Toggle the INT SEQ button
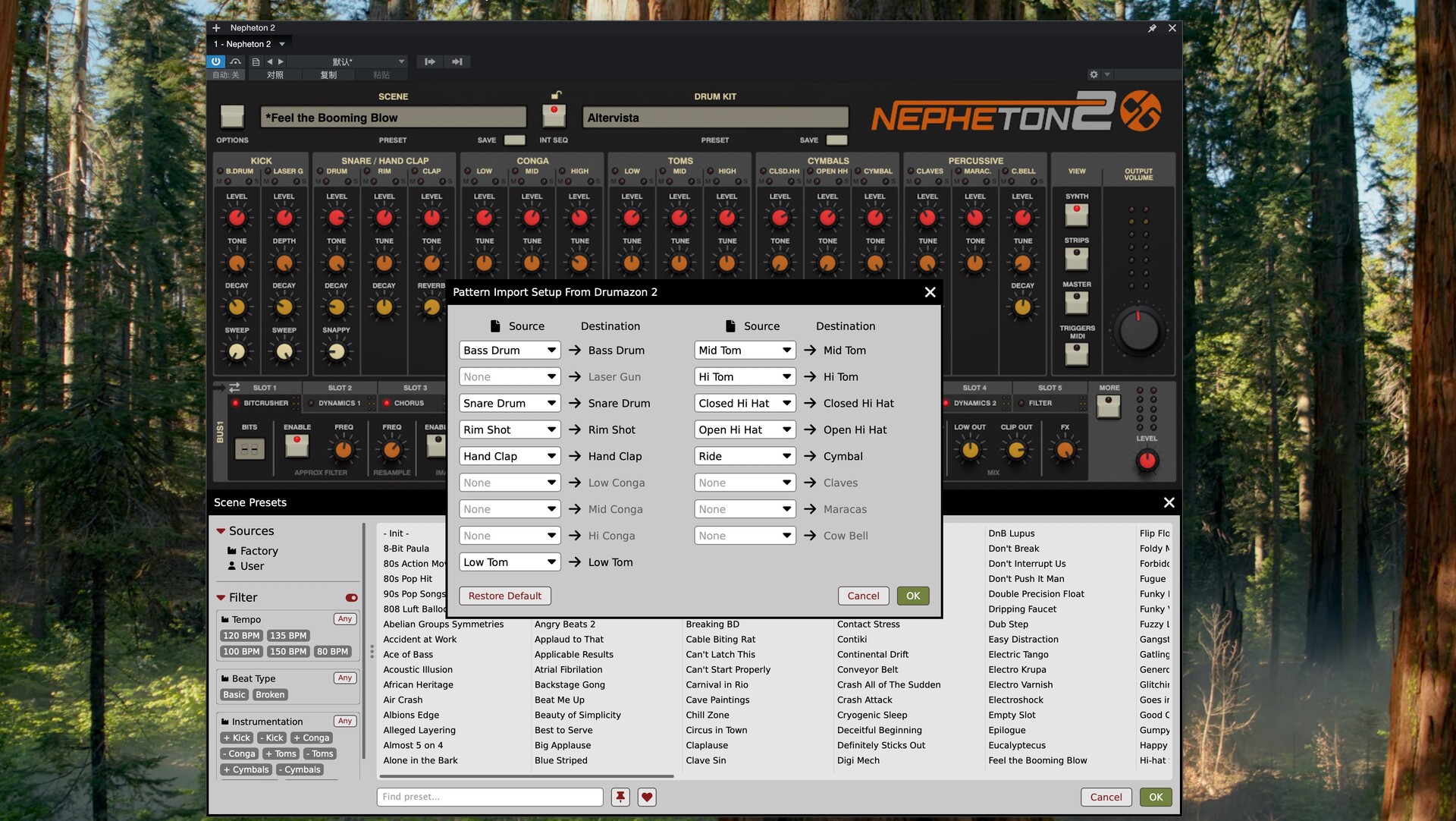The width and height of the screenshot is (1456, 821). coord(554,115)
